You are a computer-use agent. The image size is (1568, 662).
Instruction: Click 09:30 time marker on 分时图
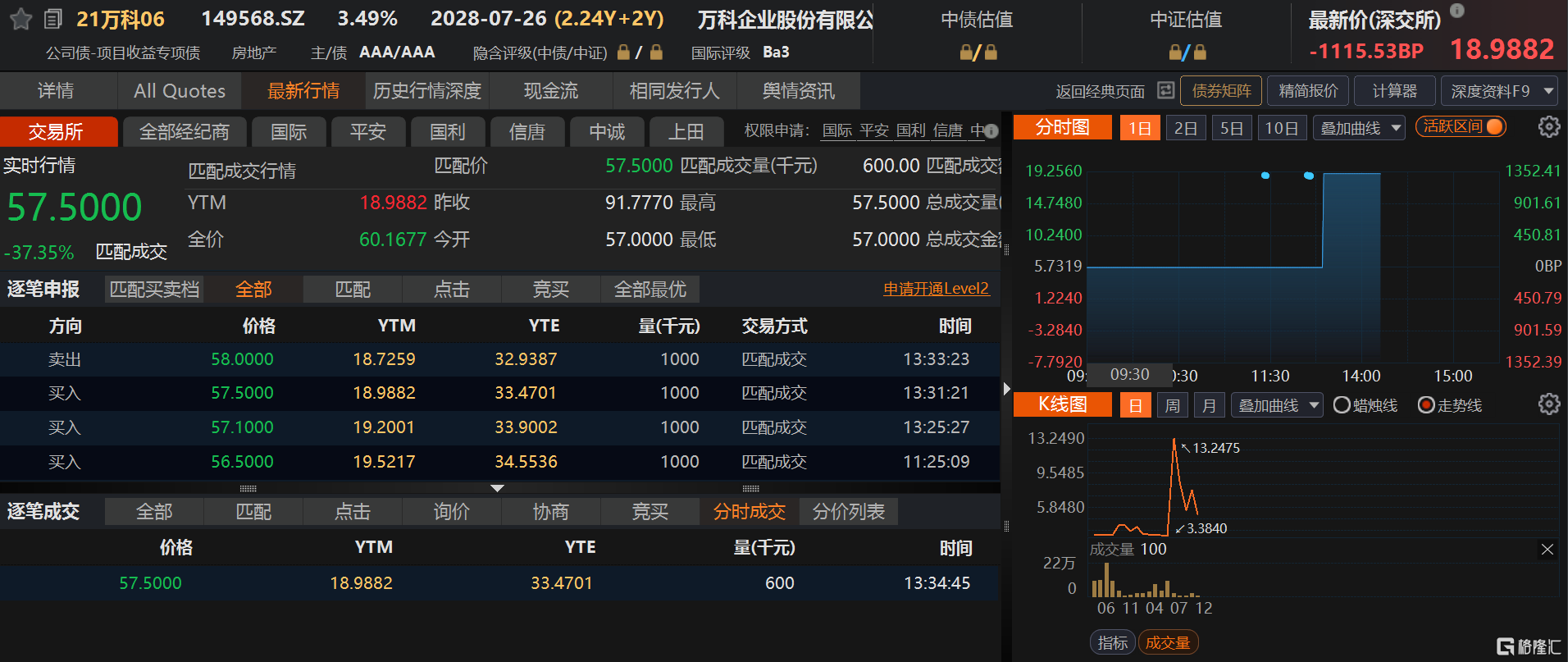coord(1129,374)
